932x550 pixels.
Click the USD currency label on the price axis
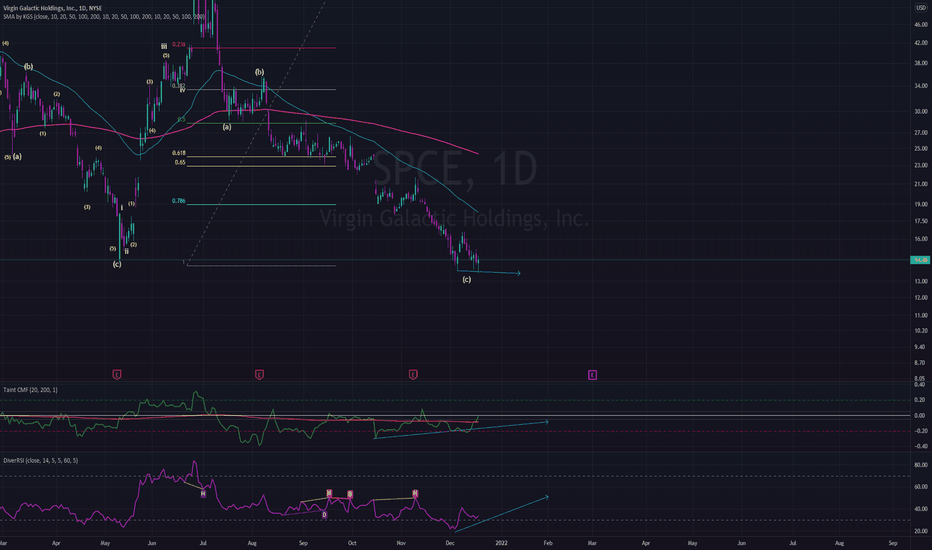point(921,8)
